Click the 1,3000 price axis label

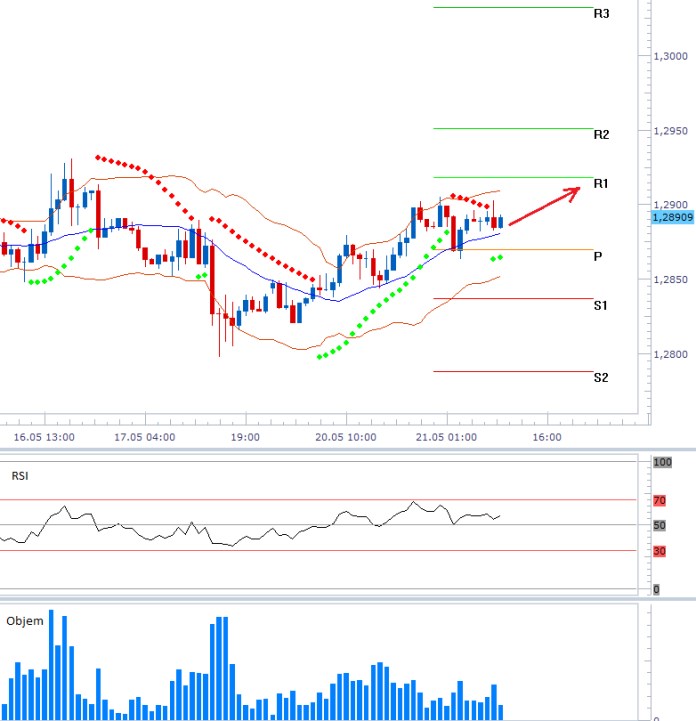pyautogui.click(x=670, y=56)
